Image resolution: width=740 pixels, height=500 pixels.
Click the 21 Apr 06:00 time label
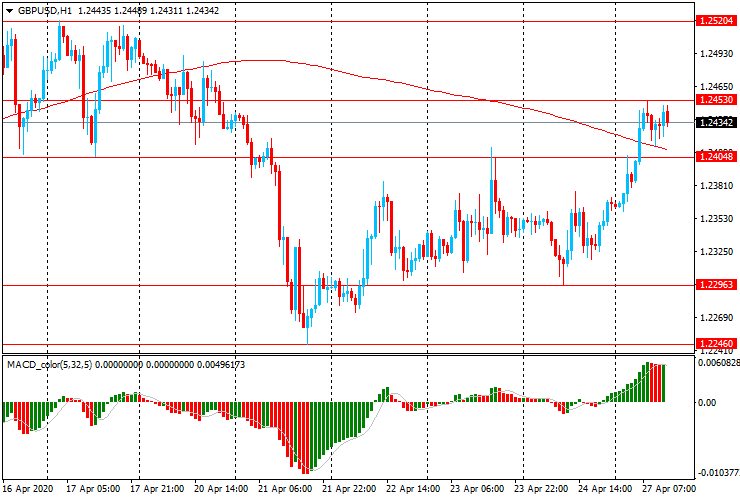[285, 489]
